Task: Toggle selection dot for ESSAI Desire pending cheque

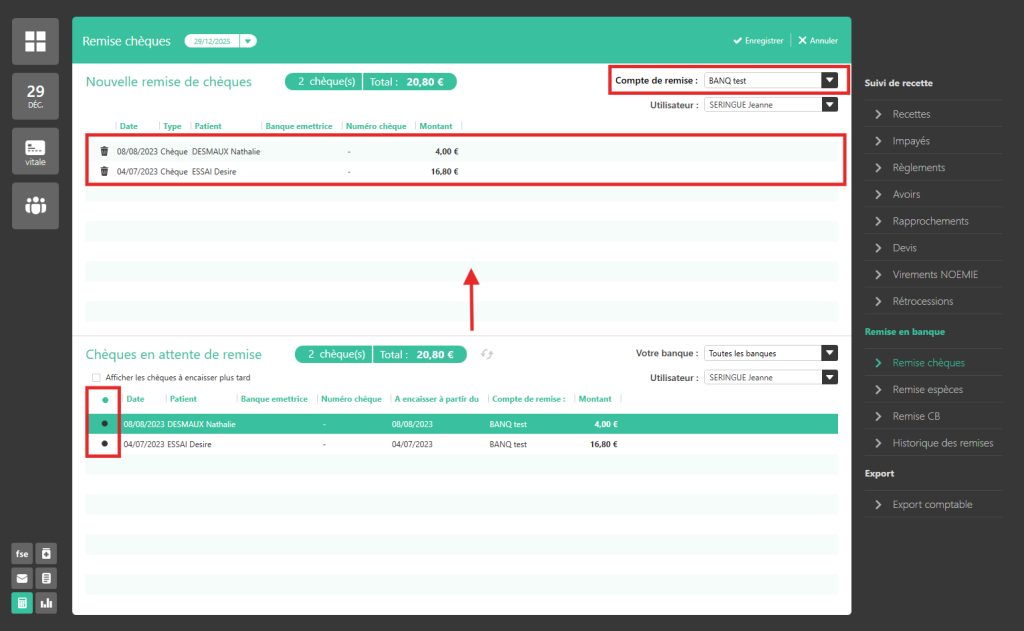Action: coord(105,443)
